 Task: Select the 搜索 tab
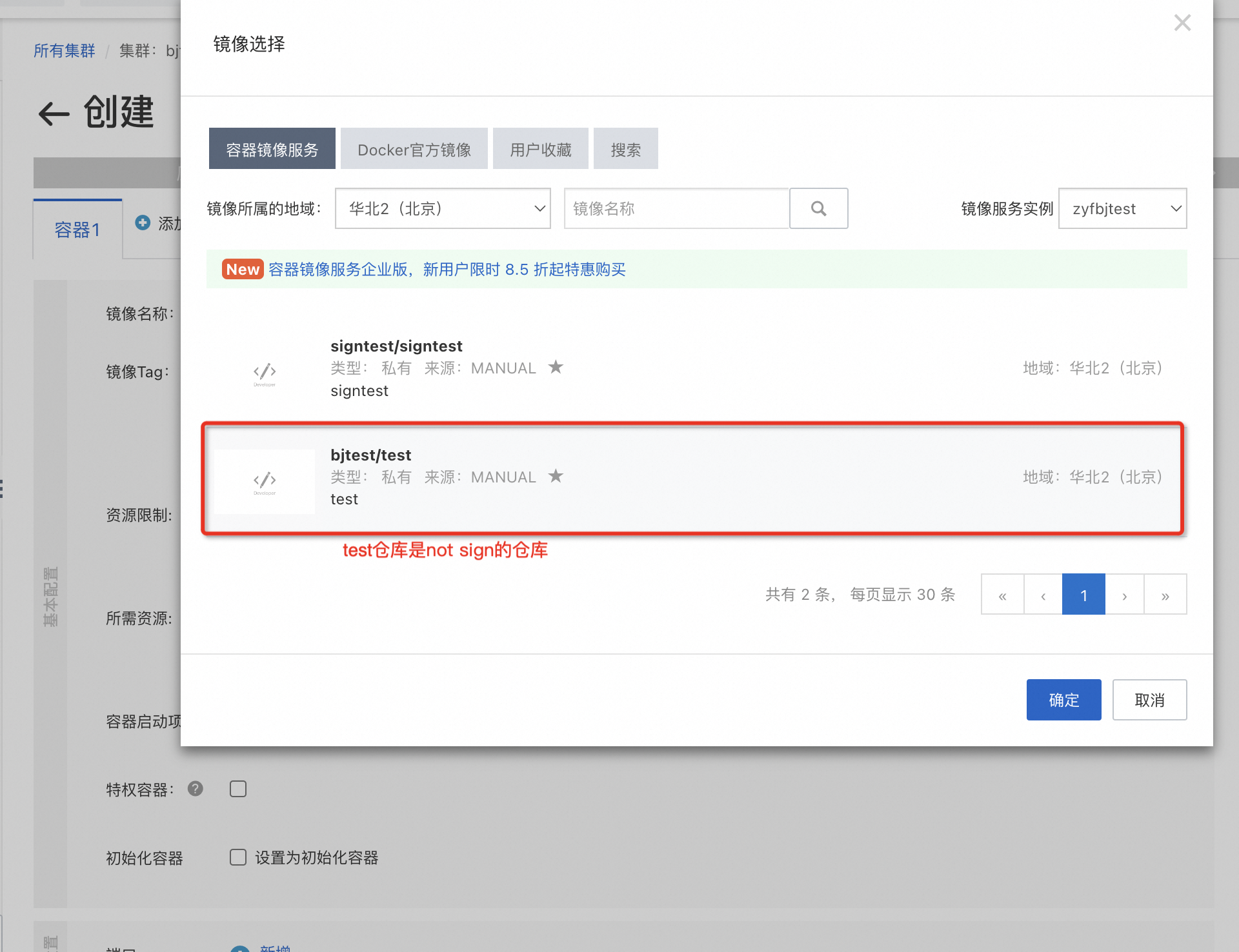point(625,149)
